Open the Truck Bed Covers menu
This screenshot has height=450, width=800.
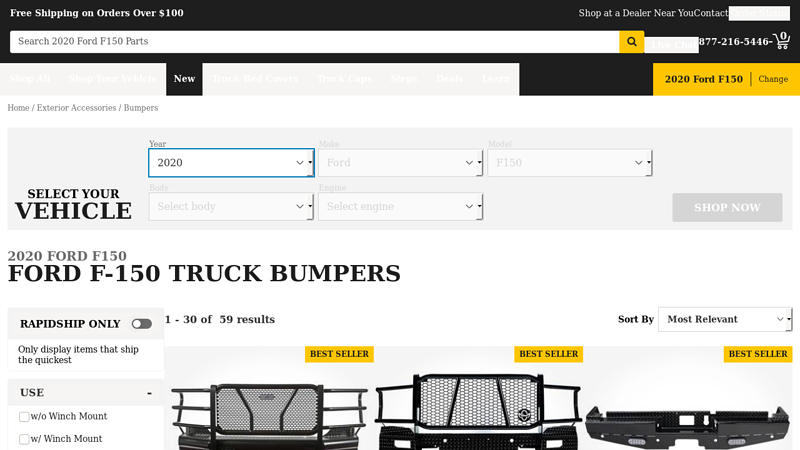click(255, 79)
